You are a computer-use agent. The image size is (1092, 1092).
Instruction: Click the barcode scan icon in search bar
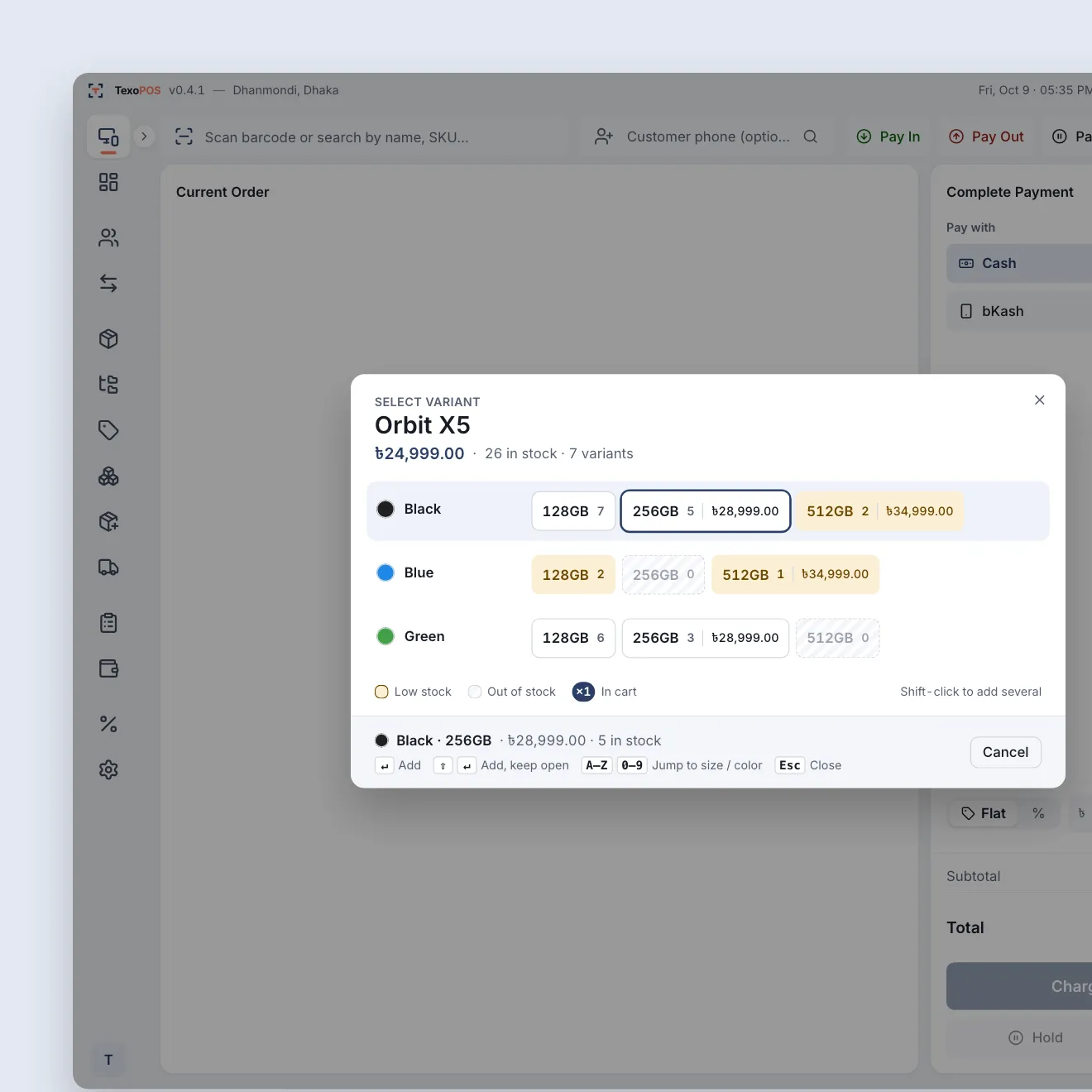point(184,136)
